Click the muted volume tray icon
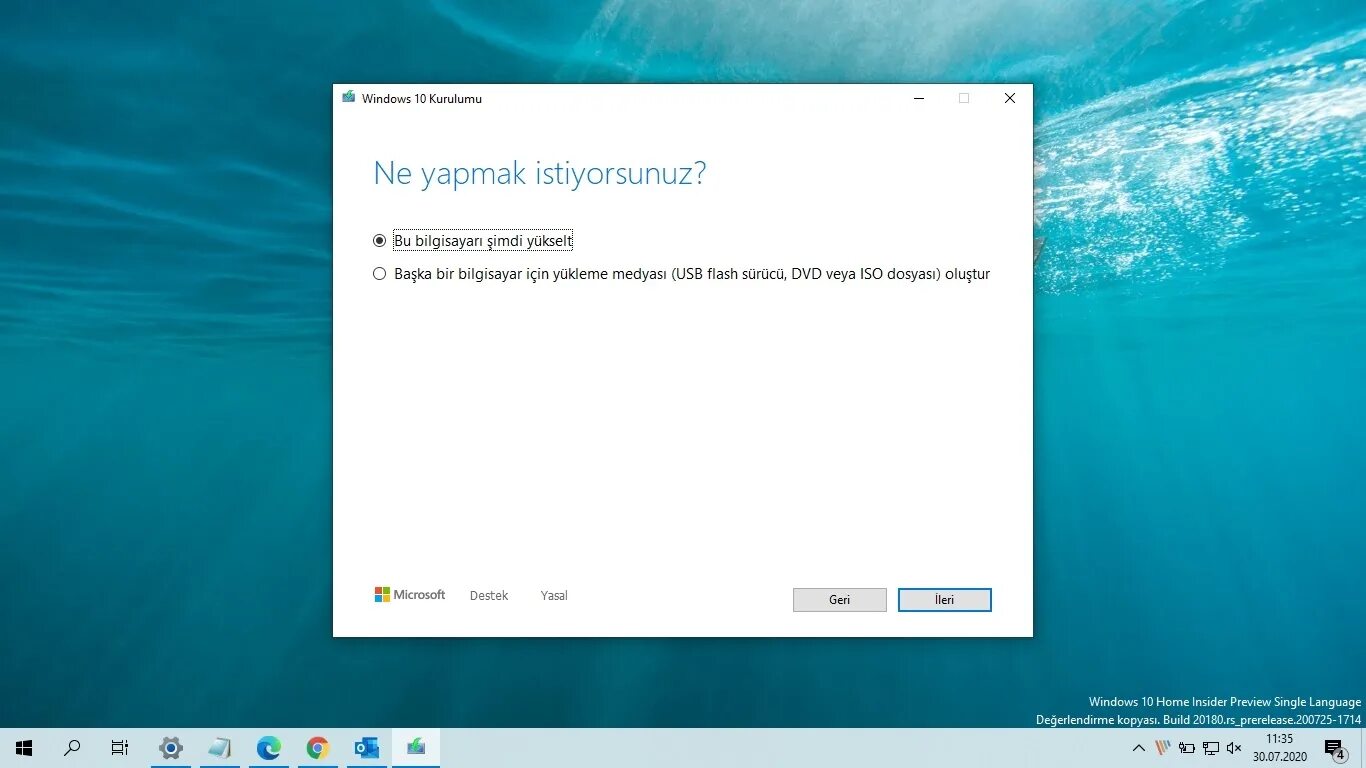The height and width of the screenshot is (768, 1366). (x=1234, y=748)
